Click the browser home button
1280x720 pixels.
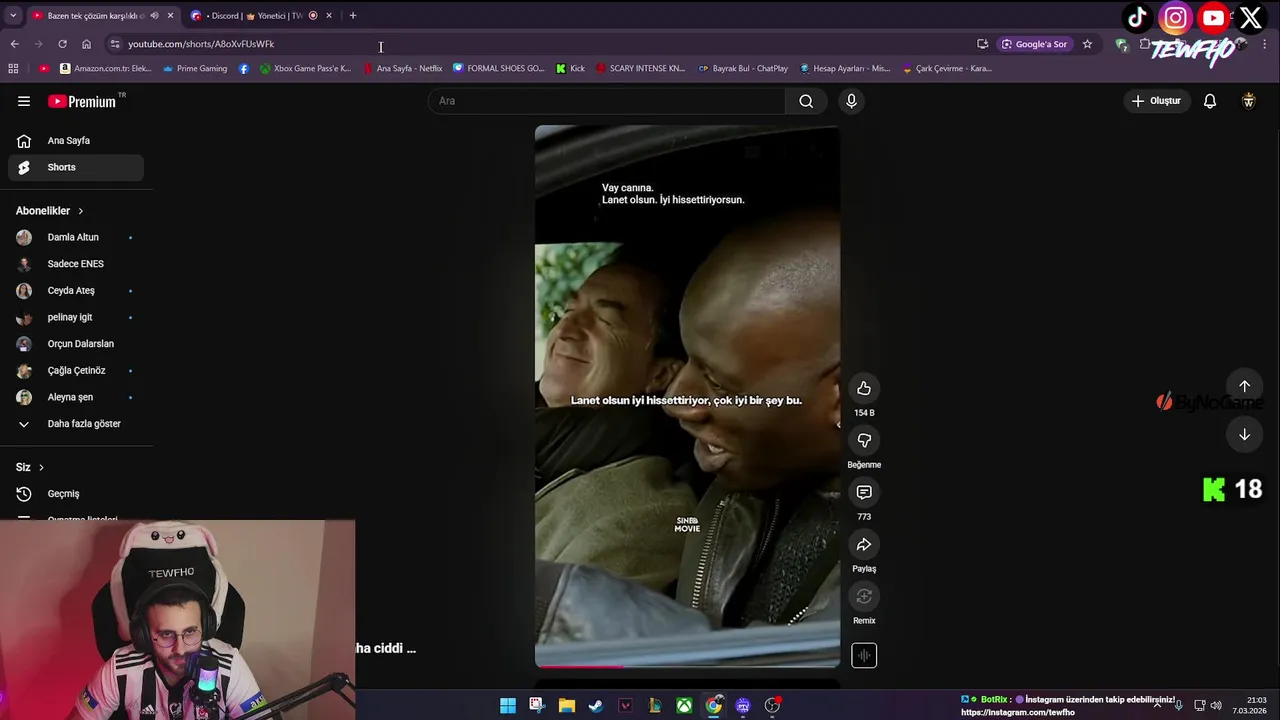[x=86, y=44]
